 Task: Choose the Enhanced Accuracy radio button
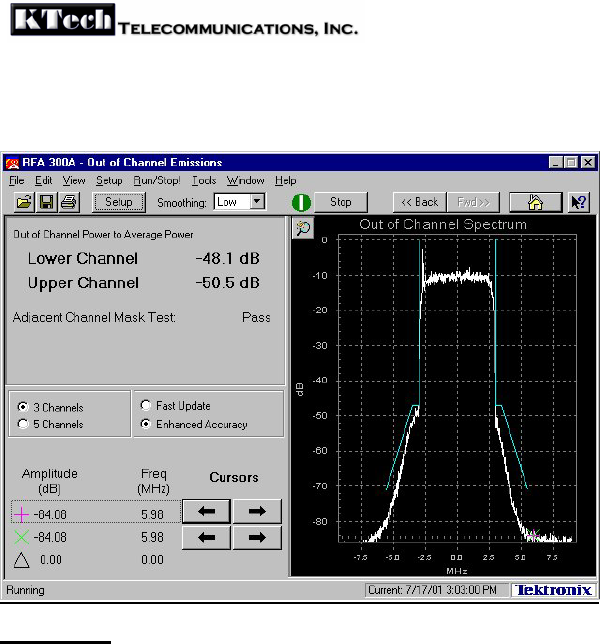(146, 424)
